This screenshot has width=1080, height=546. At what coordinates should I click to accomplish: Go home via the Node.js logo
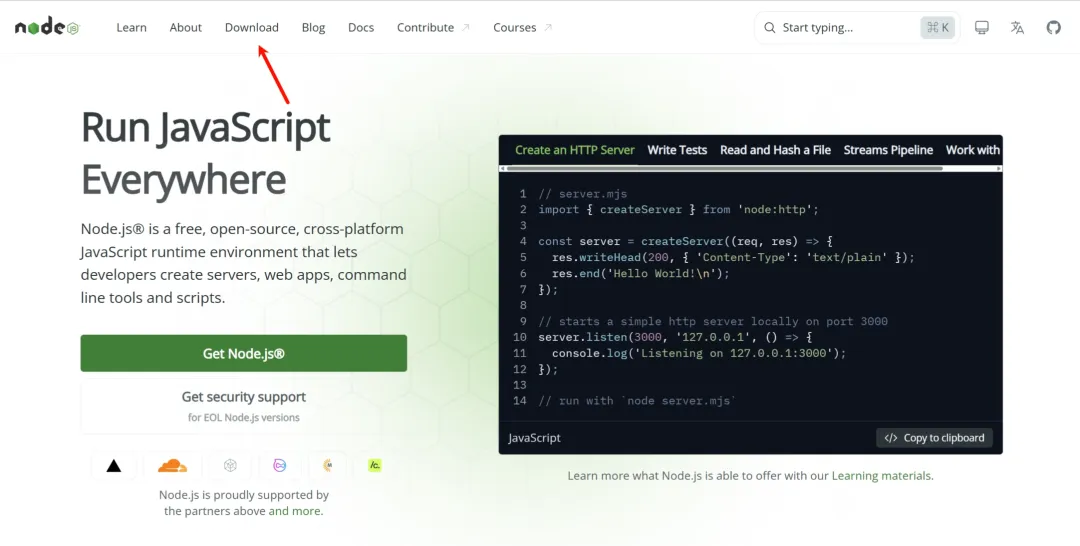48,28
